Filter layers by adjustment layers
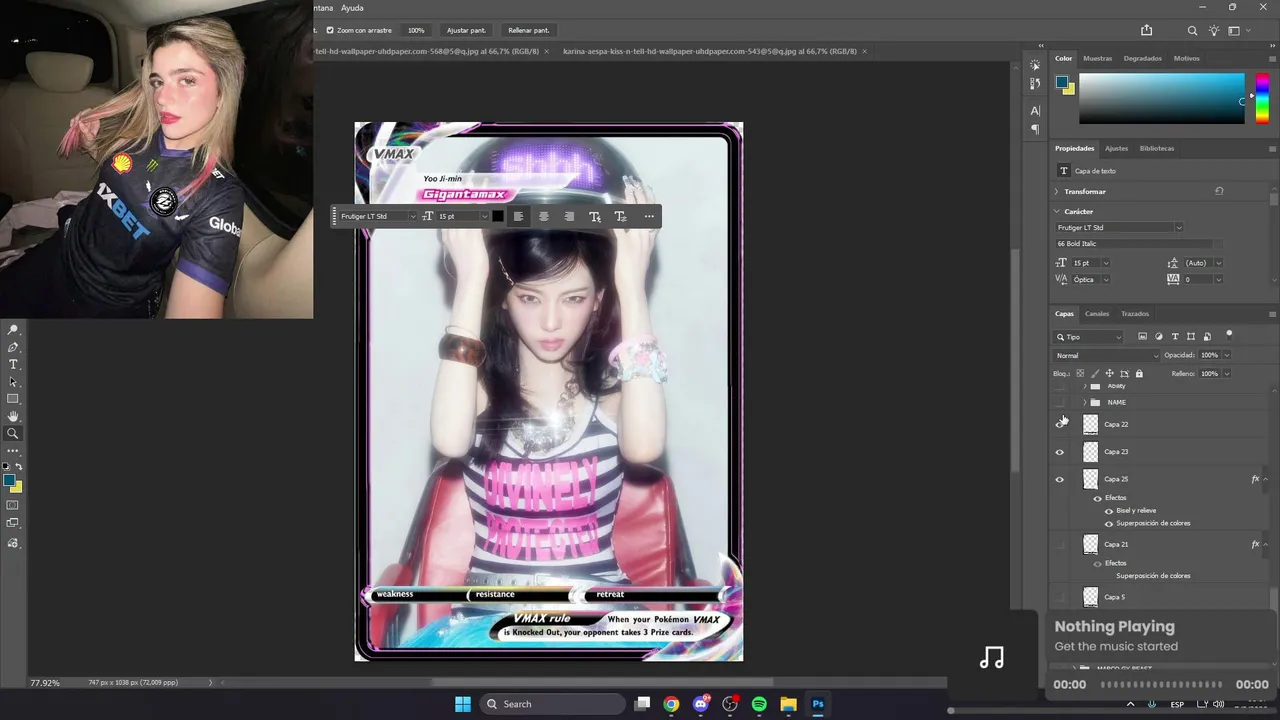Viewport: 1280px width, 720px height. (x=1159, y=337)
